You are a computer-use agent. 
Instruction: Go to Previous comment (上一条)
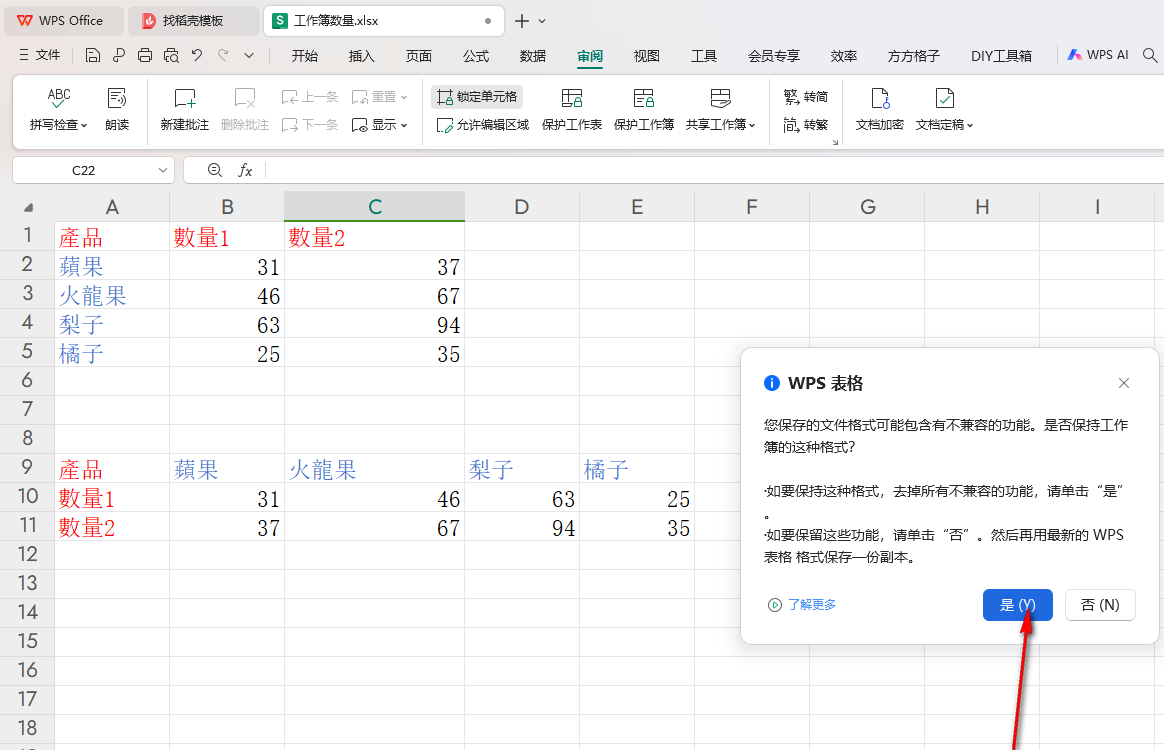click(310, 97)
